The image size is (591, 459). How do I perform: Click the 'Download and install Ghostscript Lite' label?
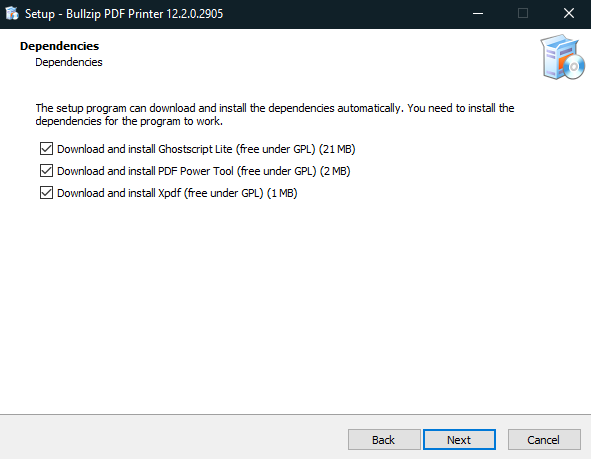pyautogui.click(x=144, y=149)
